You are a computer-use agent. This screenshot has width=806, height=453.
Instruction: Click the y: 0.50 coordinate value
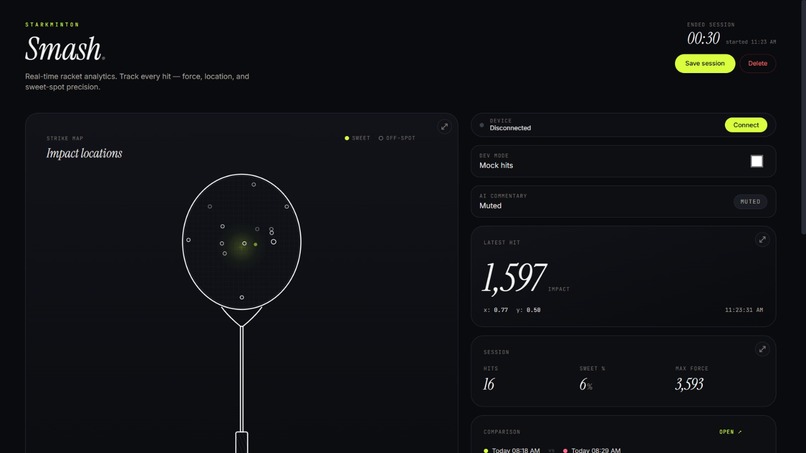pos(528,310)
